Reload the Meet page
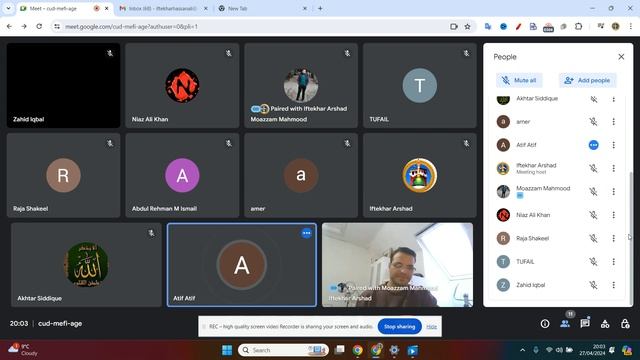This screenshot has width=640, height=360. click(x=39, y=27)
